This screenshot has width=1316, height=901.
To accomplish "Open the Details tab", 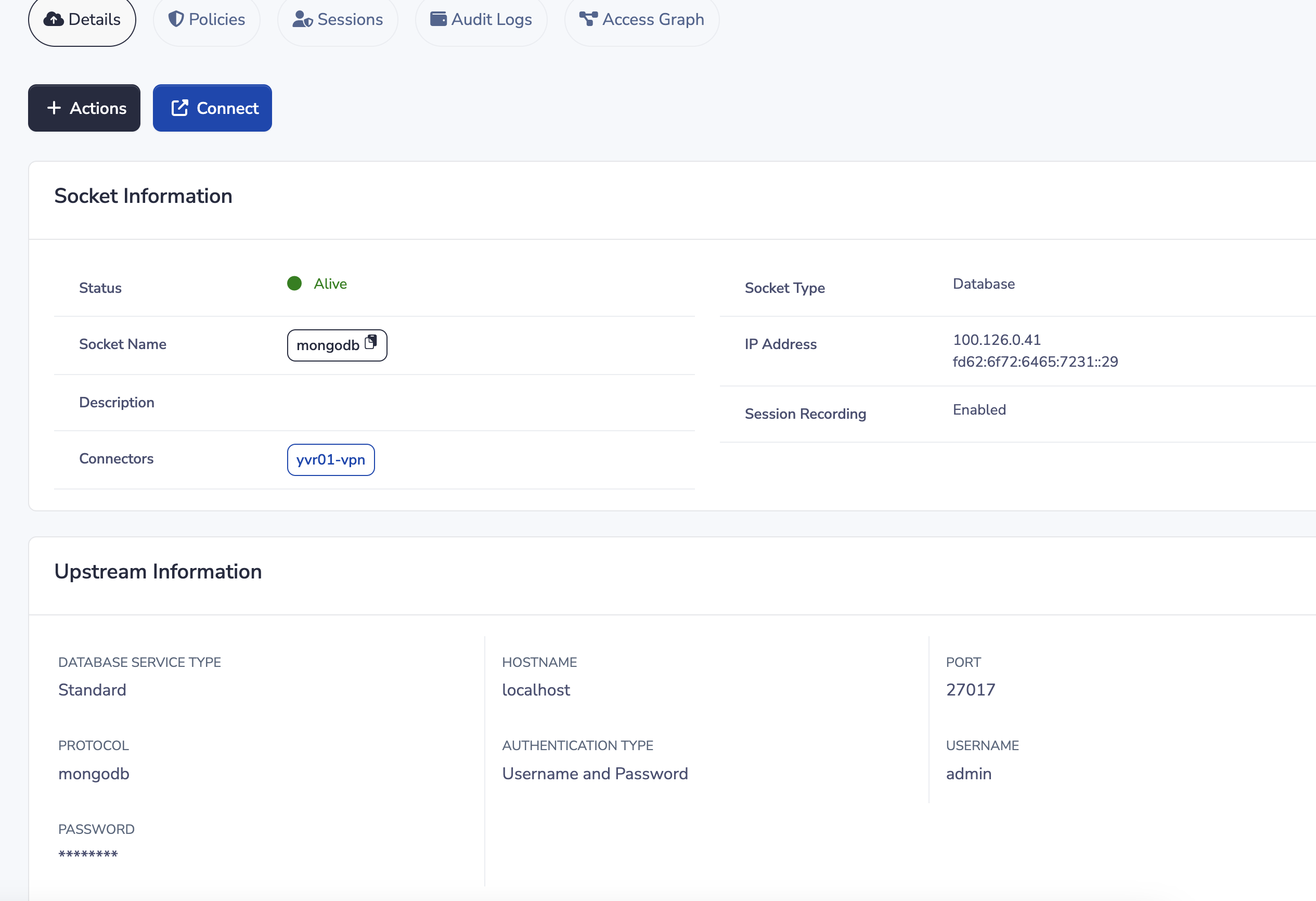I will coord(82,20).
